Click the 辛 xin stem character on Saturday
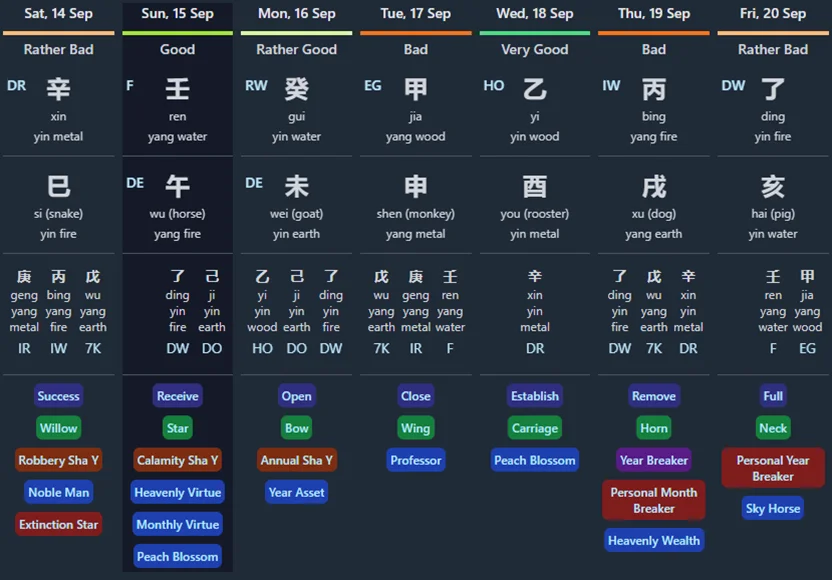The image size is (832, 580). 59,90
